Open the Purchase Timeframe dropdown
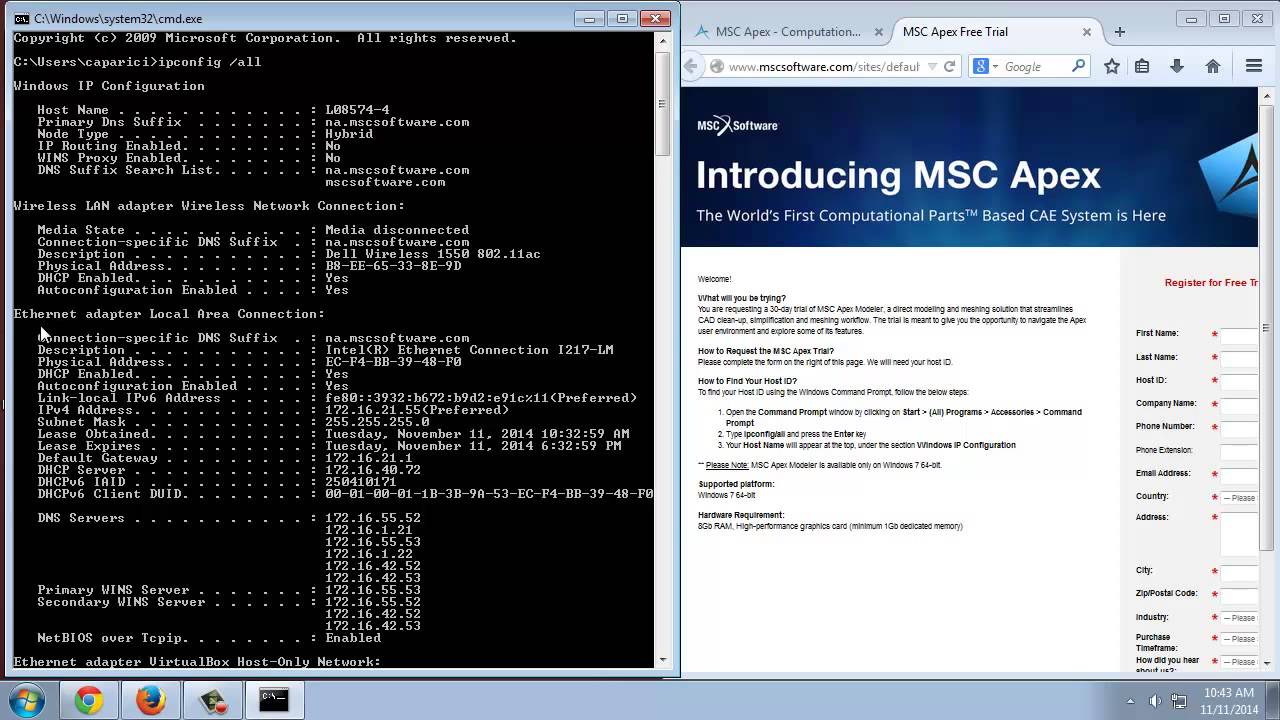The image size is (1280, 720). point(1239,639)
